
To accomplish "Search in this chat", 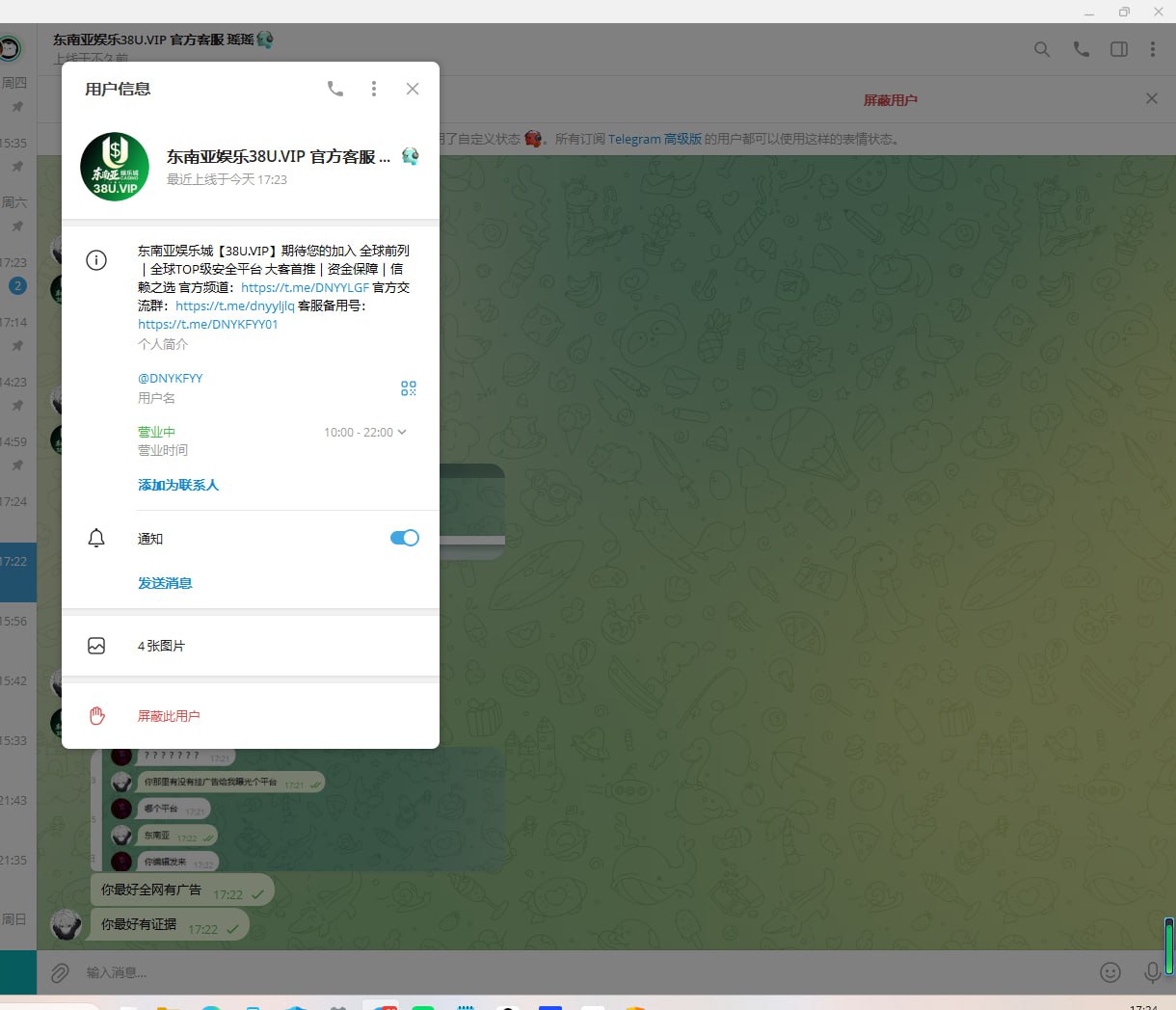I will click(x=1042, y=49).
